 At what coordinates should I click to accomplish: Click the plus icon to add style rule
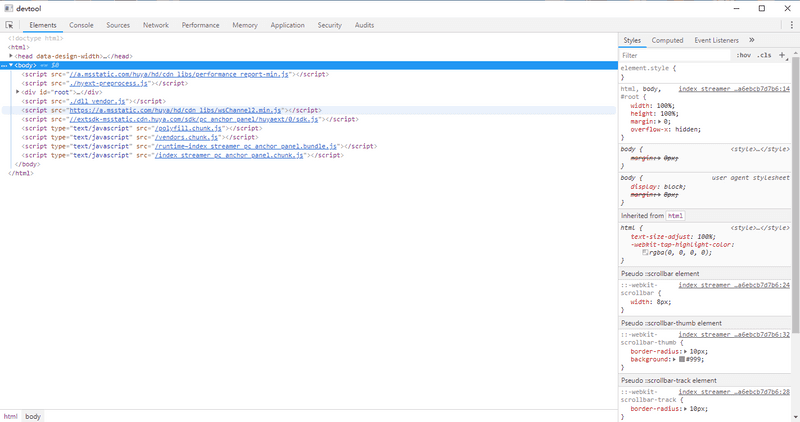782,55
